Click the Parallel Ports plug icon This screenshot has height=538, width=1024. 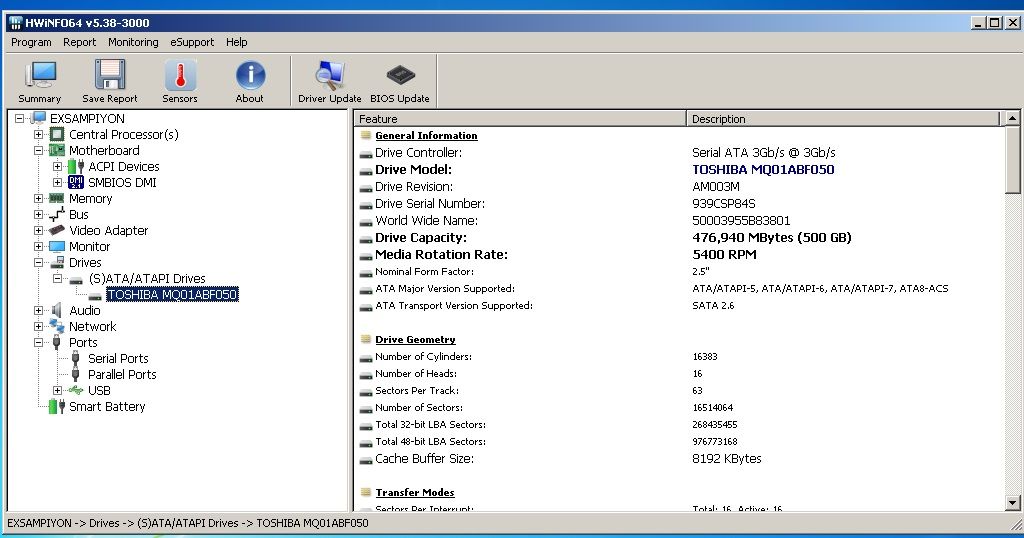pos(76,374)
